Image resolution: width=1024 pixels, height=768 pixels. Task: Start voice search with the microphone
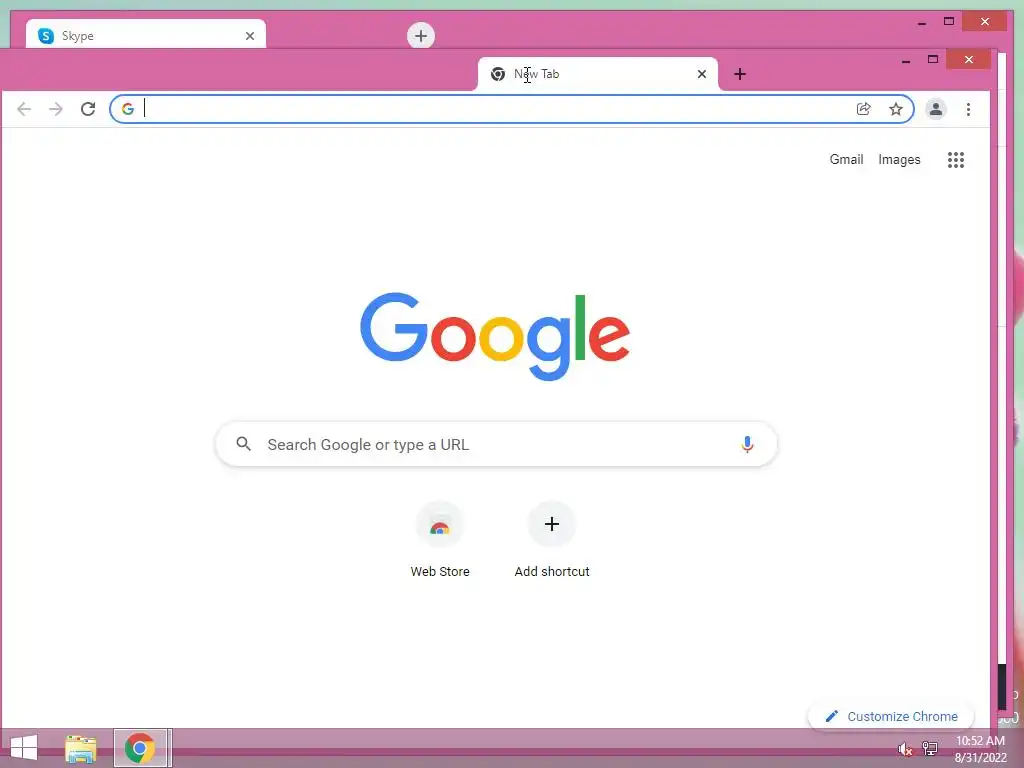coord(748,445)
